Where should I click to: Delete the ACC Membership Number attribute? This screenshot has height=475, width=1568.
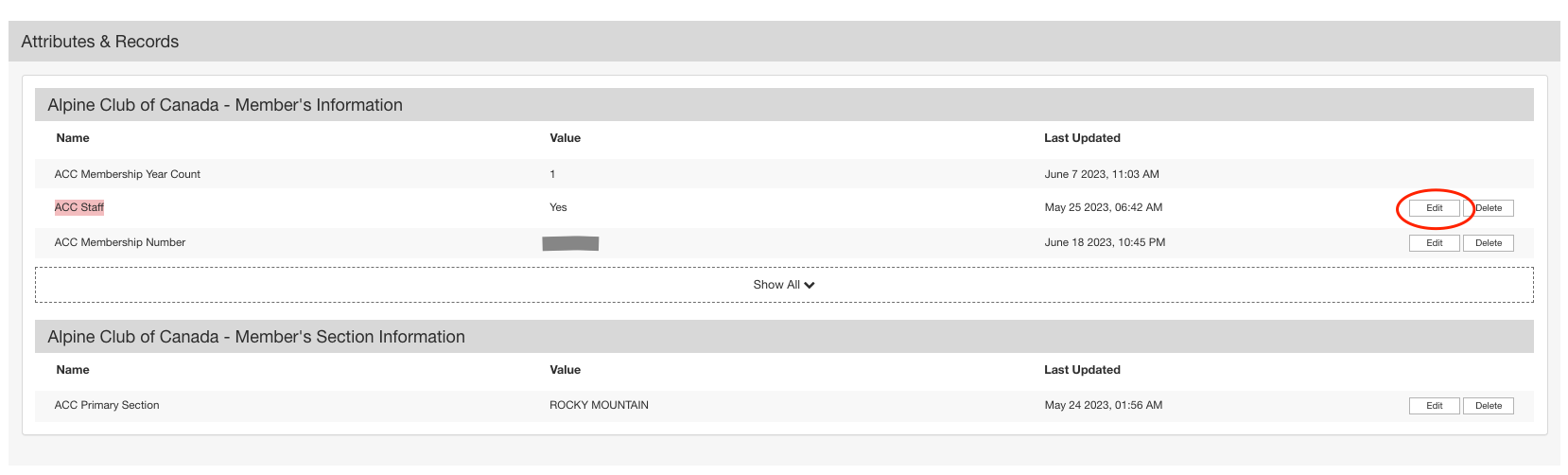tap(1489, 243)
